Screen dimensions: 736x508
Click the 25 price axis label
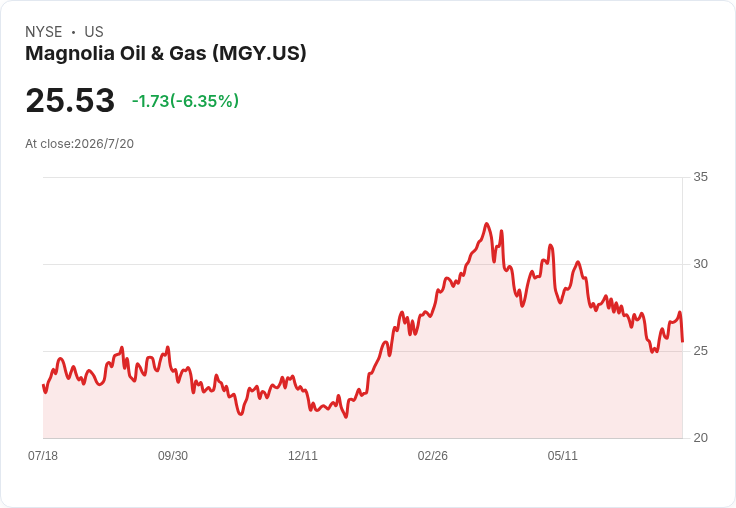pyautogui.click(x=700, y=351)
